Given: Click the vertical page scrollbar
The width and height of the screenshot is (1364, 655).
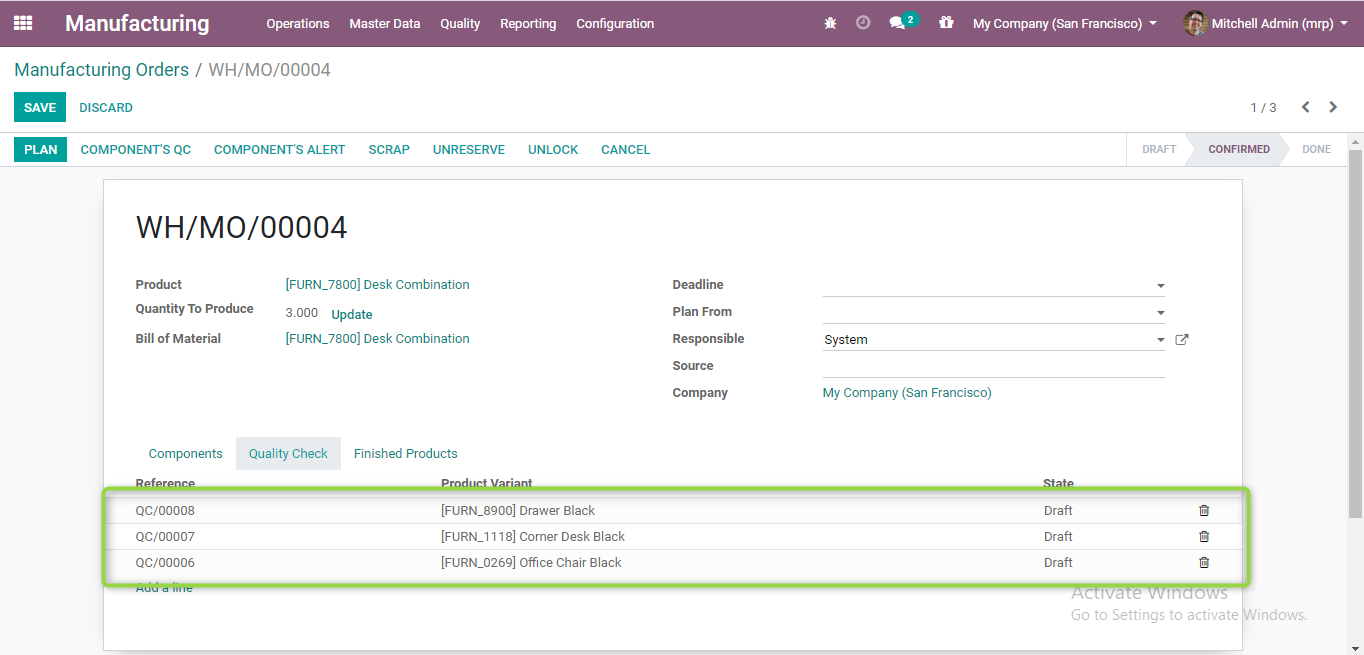Looking at the screenshot, I should [1356, 334].
